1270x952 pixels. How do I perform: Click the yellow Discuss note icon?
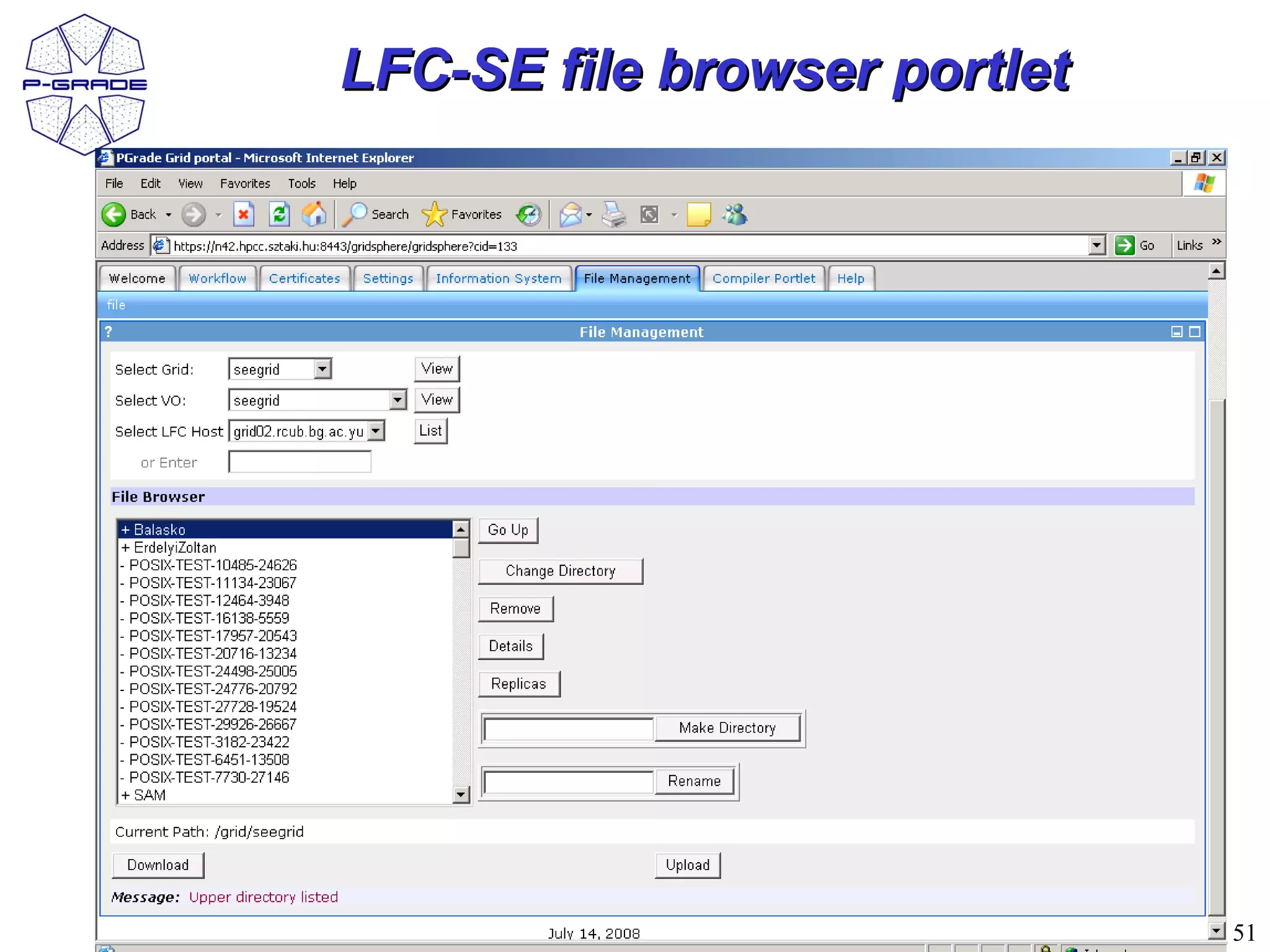[x=699, y=214]
